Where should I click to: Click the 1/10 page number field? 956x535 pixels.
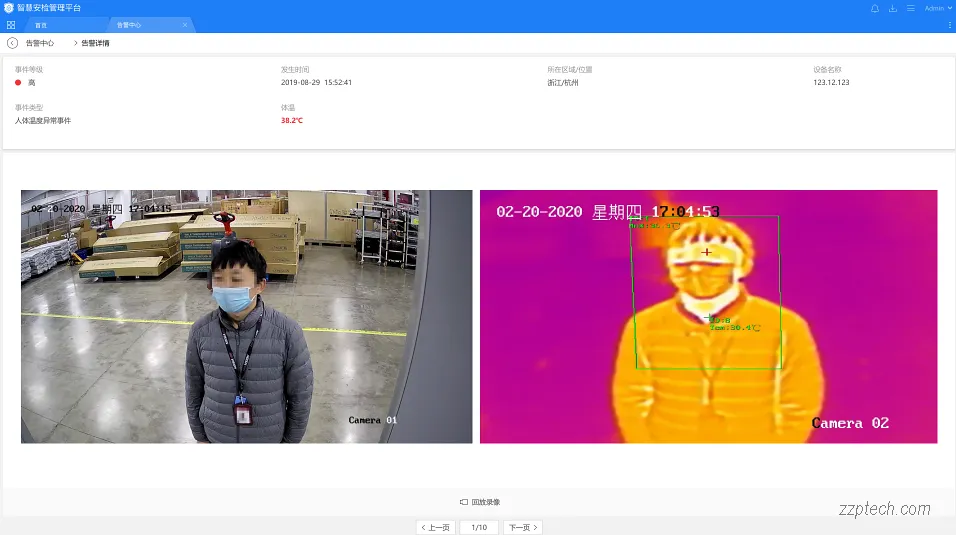(x=479, y=527)
